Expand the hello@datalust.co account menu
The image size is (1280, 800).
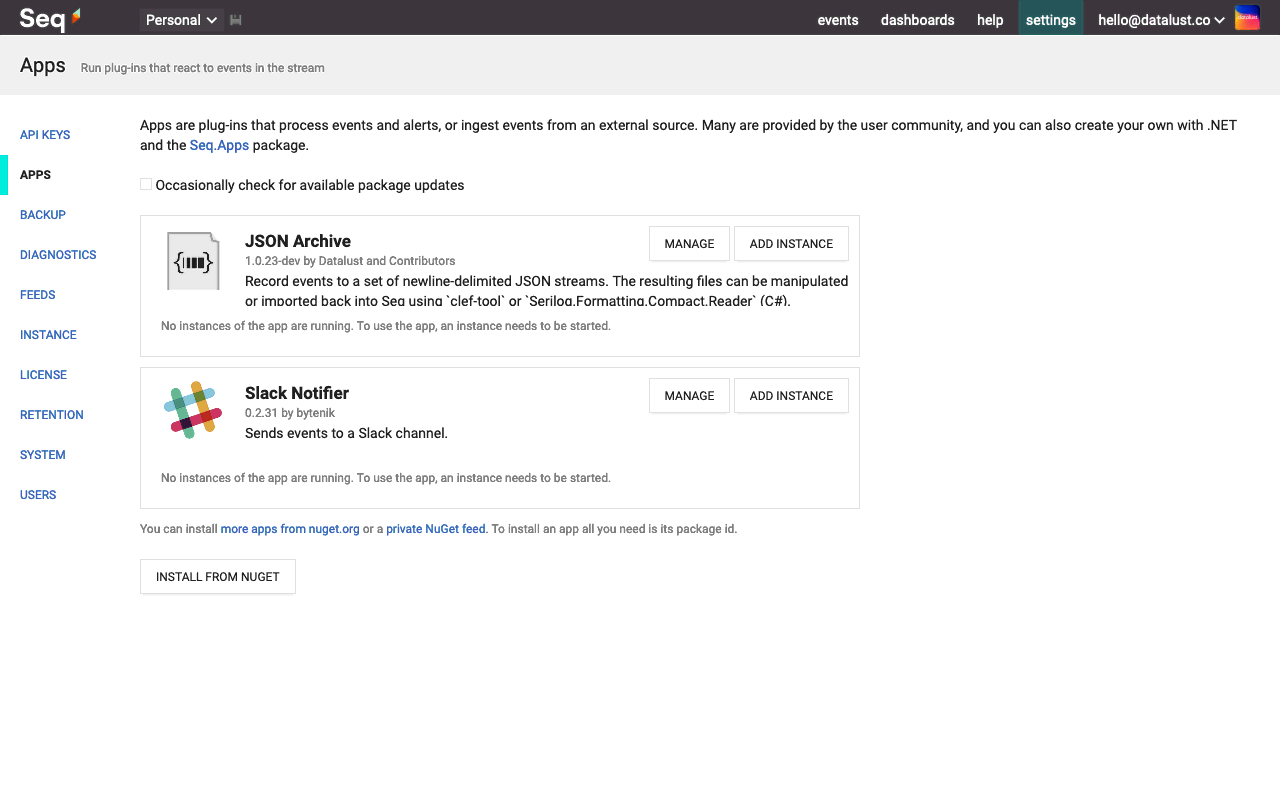click(x=1161, y=20)
